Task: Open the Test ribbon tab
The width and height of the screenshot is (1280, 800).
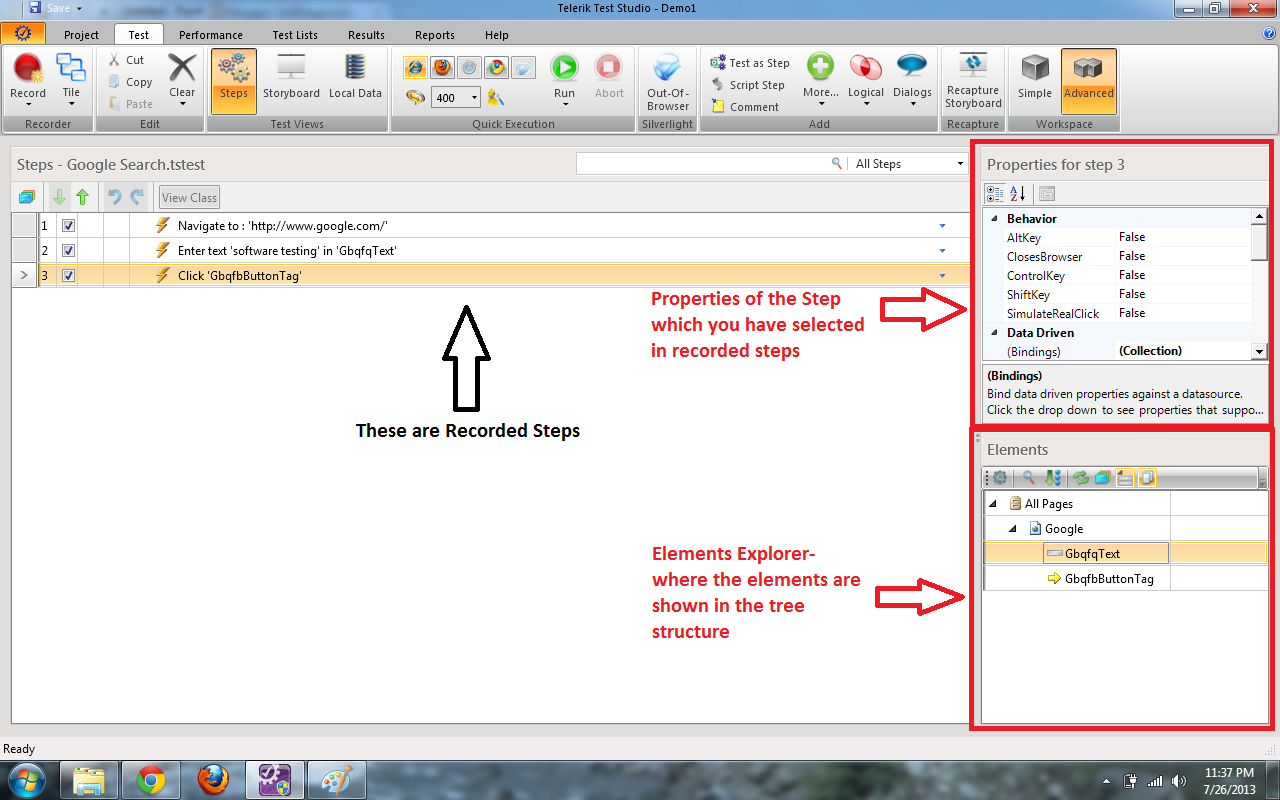Action: tap(139, 35)
